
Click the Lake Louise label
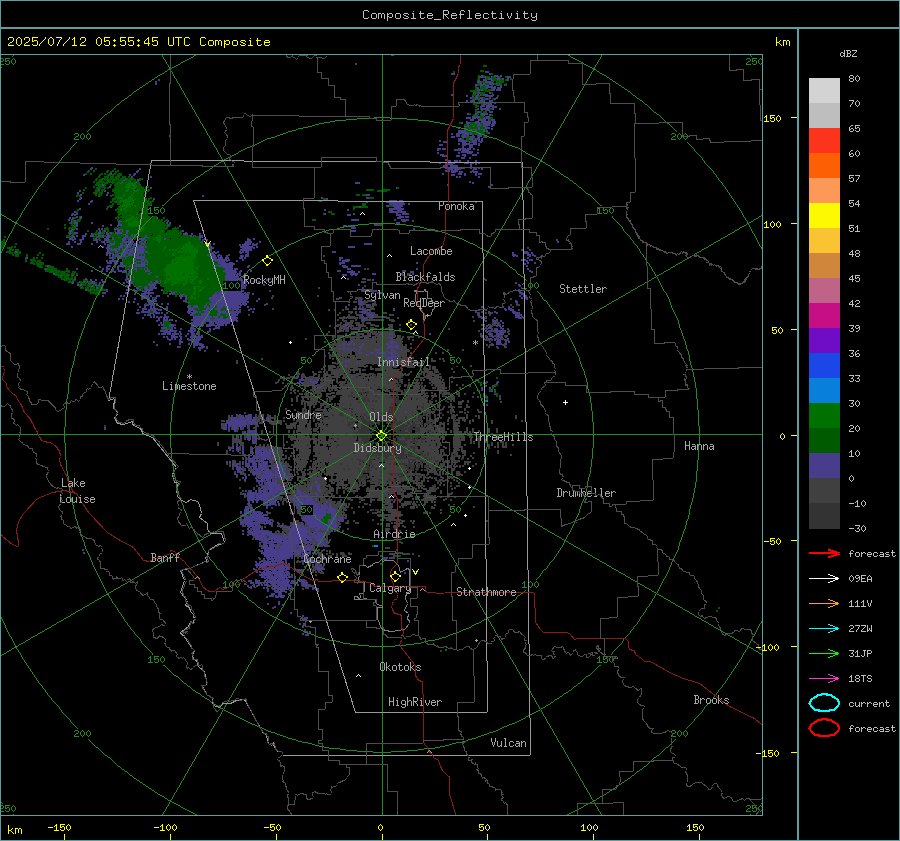(77, 491)
